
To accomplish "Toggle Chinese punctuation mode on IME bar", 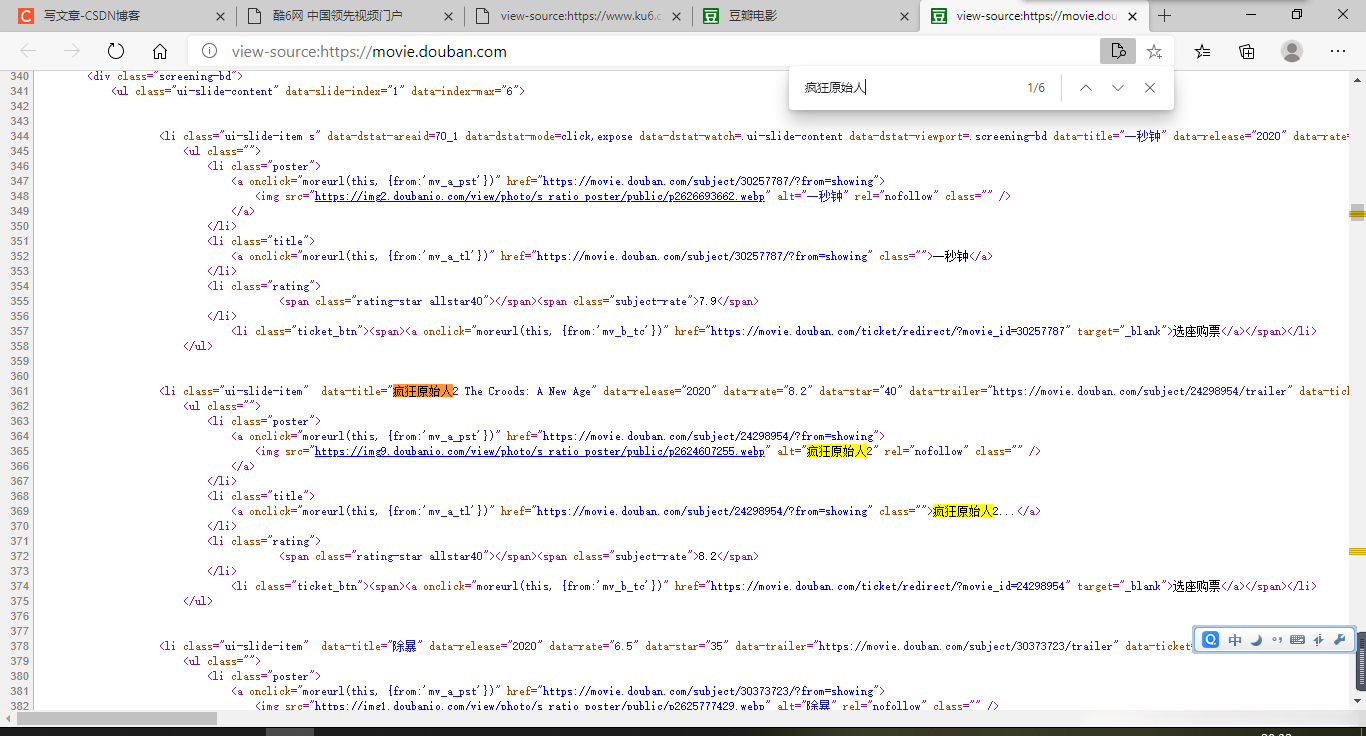I will (1277, 640).
